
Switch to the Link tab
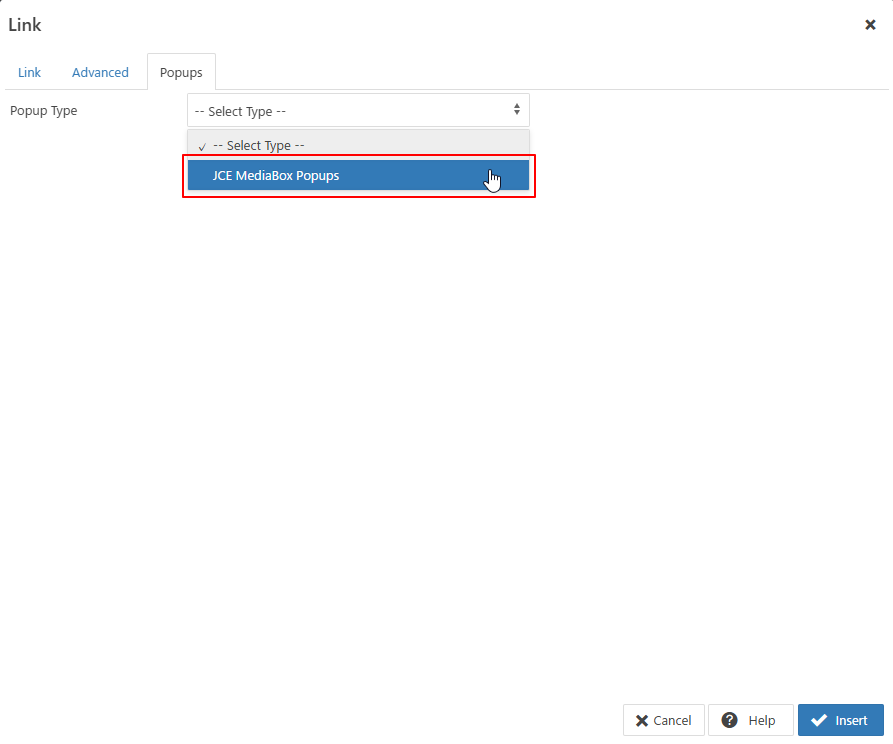click(30, 73)
